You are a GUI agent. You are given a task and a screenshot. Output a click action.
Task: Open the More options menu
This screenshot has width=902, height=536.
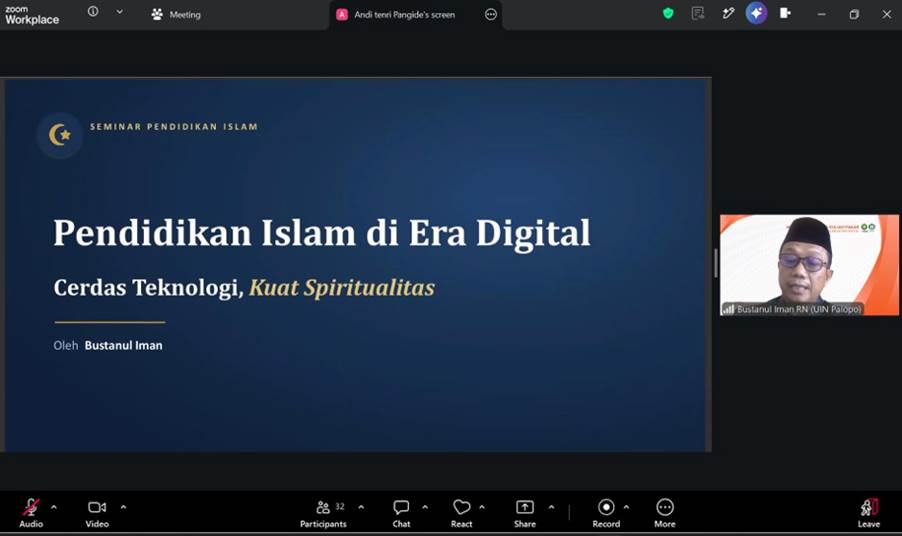click(665, 513)
